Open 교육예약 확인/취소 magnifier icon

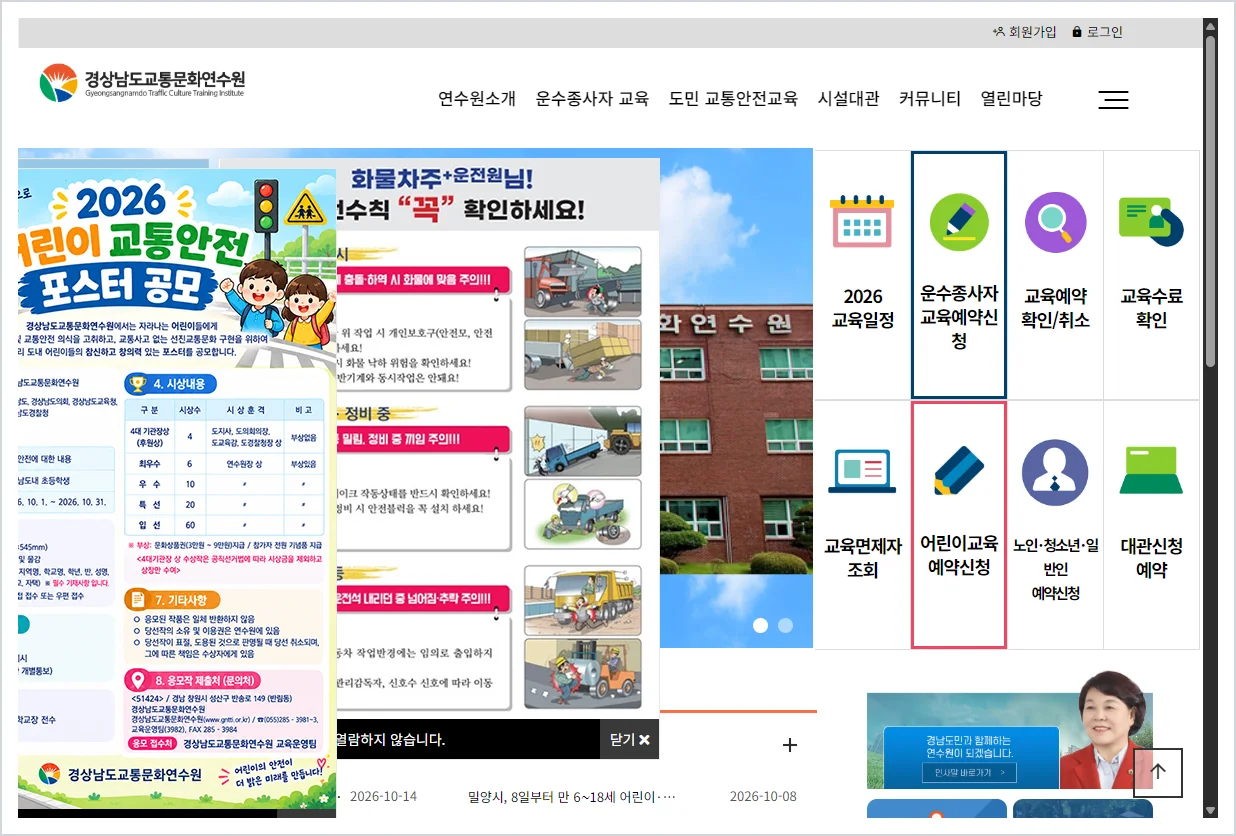pos(1055,222)
